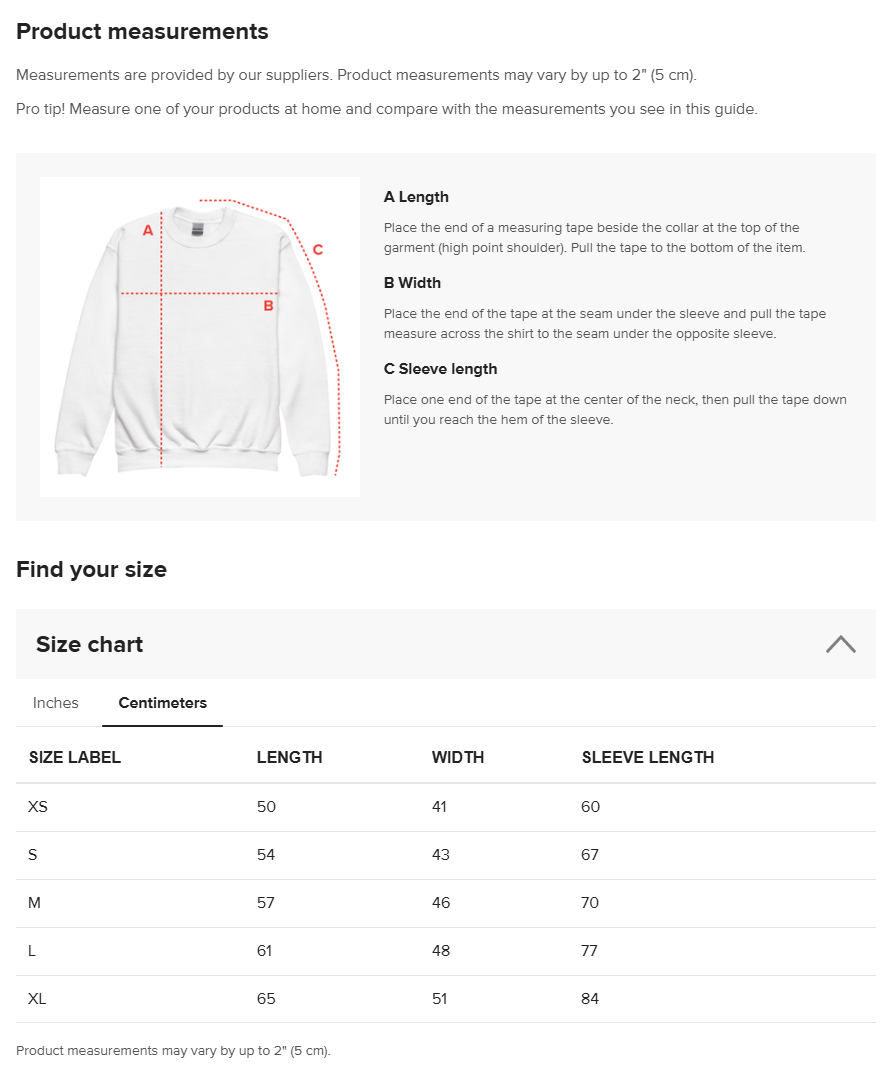Click the LENGTH column header
Screen dimensions: 891x1074
(289, 757)
